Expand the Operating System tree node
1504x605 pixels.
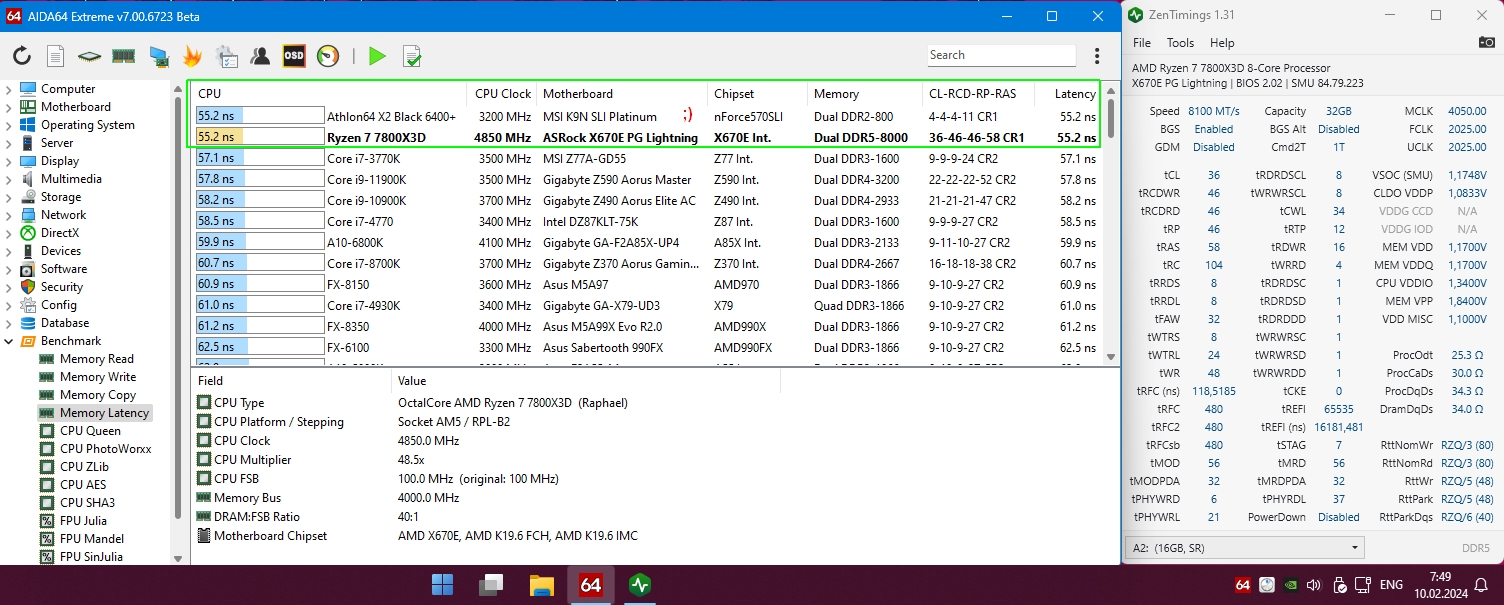click(9, 125)
